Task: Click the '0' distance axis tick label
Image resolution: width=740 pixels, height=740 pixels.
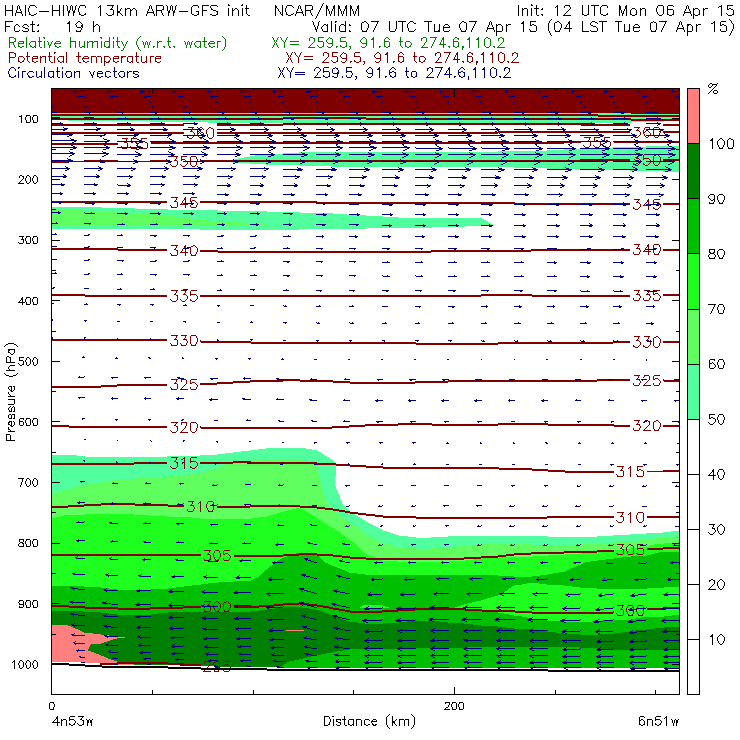Action: coord(51,706)
